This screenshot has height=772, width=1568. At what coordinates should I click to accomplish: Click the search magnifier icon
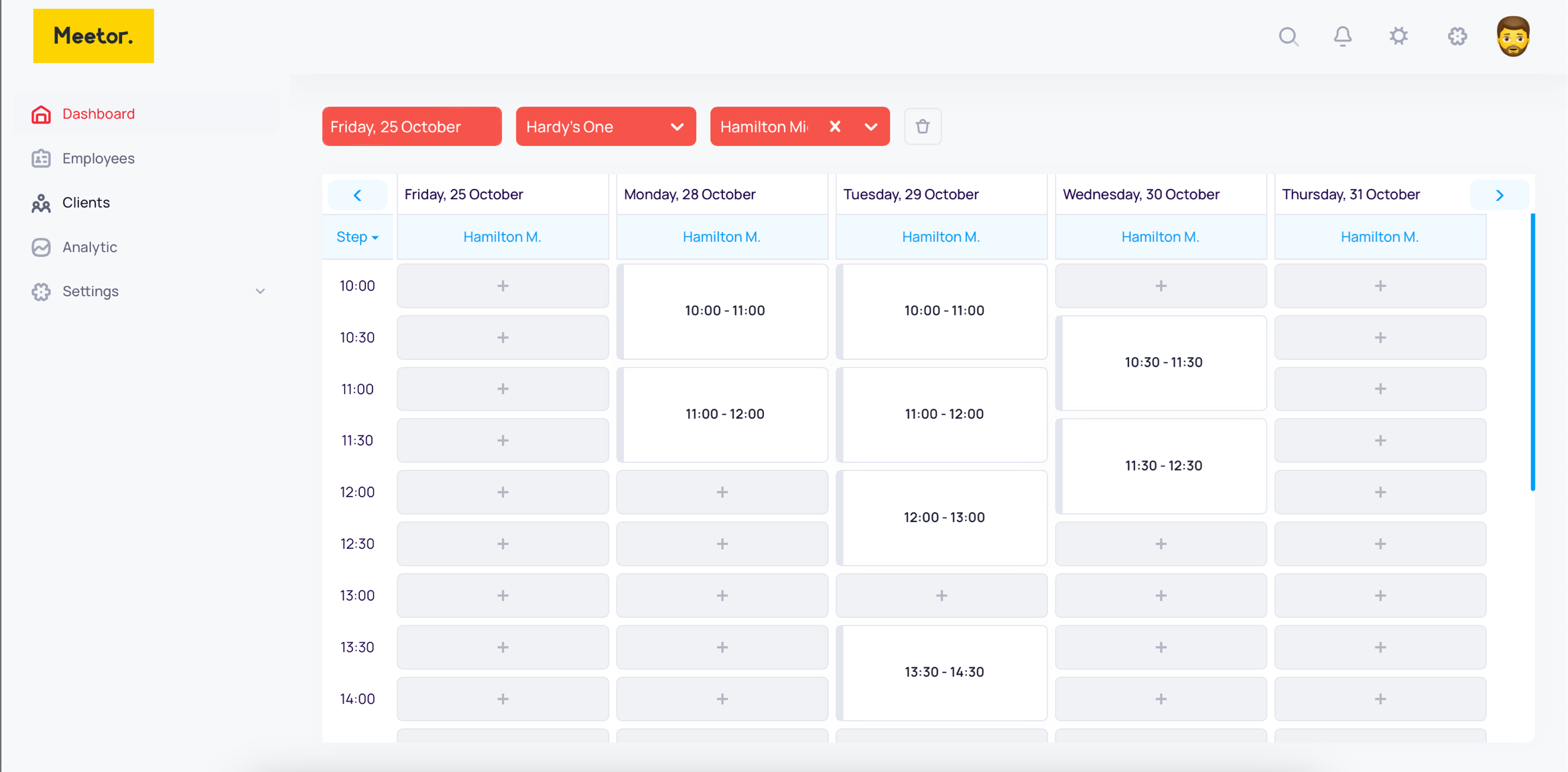pyautogui.click(x=1288, y=36)
